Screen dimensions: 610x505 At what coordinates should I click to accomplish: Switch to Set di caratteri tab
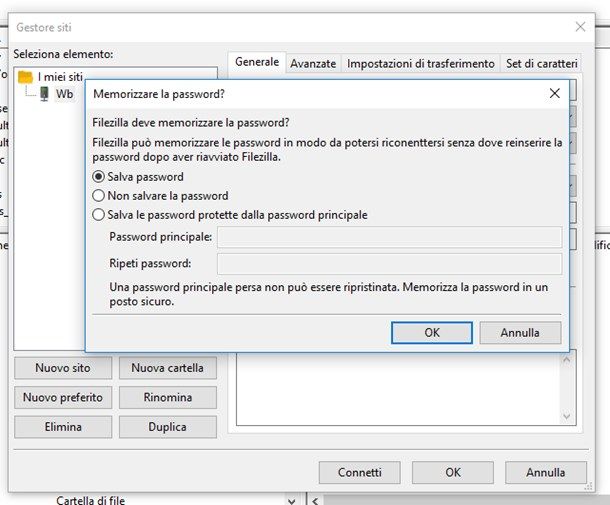pos(541,63)
